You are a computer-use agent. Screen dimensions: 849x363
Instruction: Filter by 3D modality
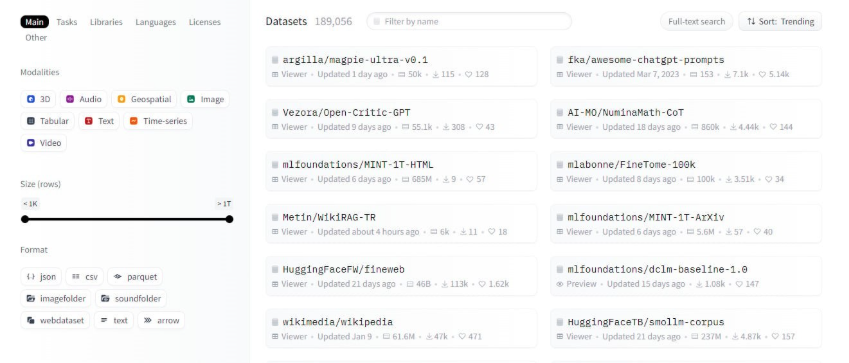(38, 99)
